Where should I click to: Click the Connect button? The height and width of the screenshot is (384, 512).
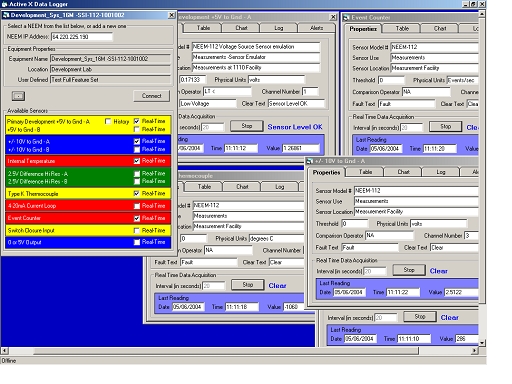click(151, 96)
